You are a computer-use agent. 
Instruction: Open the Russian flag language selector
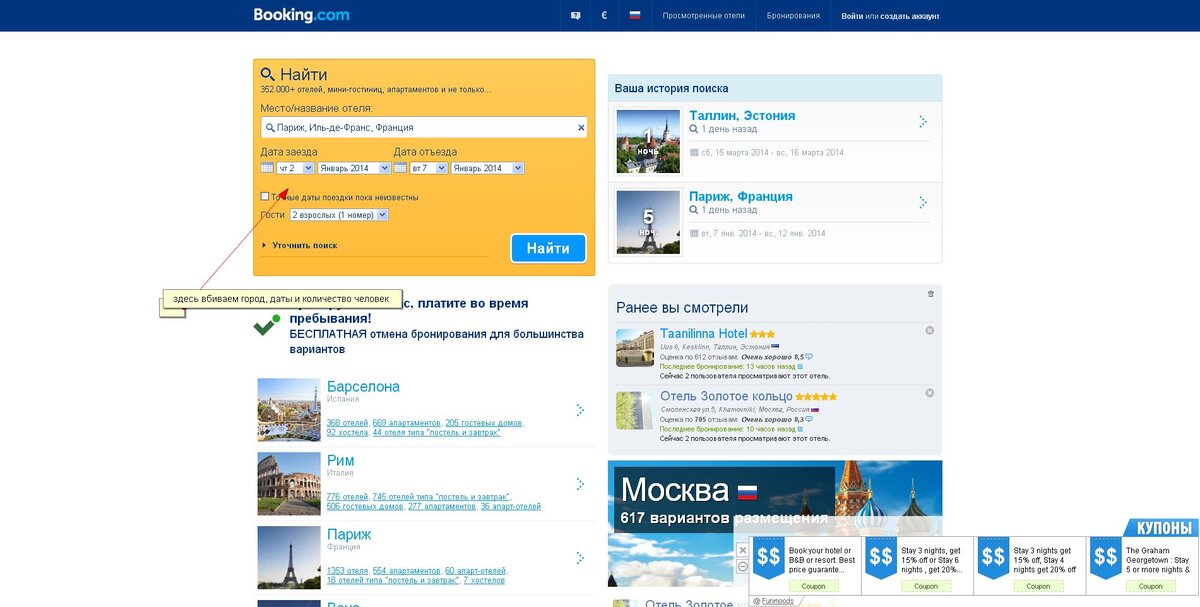pos(634,16)
